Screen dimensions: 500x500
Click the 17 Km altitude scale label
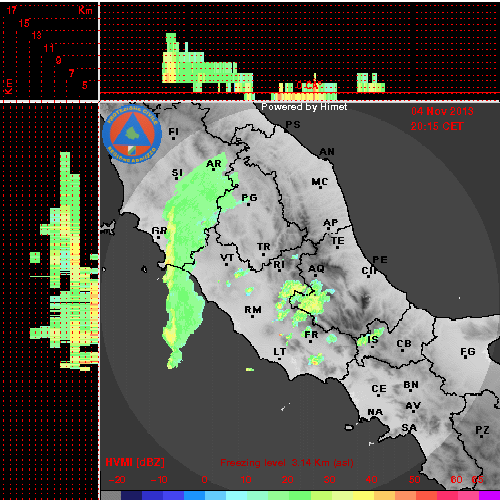(12, 10)
